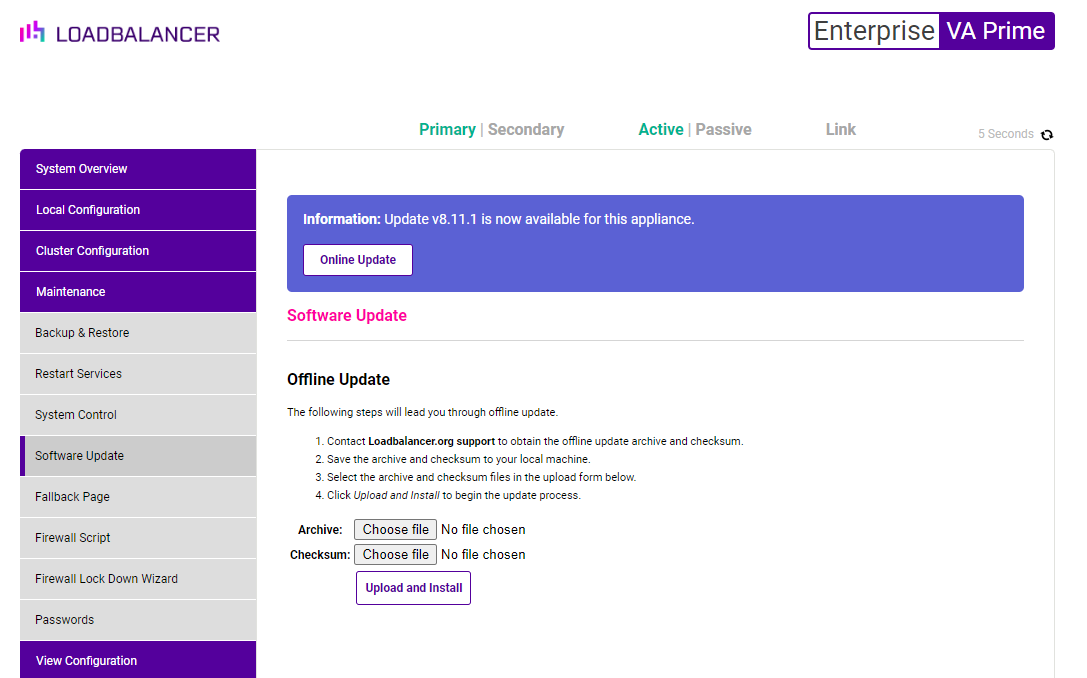The height and width of the screenshot is (678, 1087).
Task: Select Software Update in the sidebar
Action: click(138, 456)
